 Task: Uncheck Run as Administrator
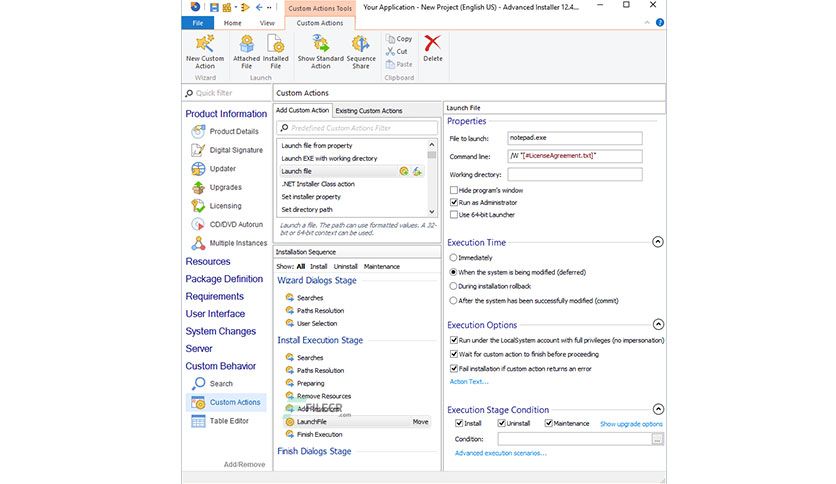(454, 202)
